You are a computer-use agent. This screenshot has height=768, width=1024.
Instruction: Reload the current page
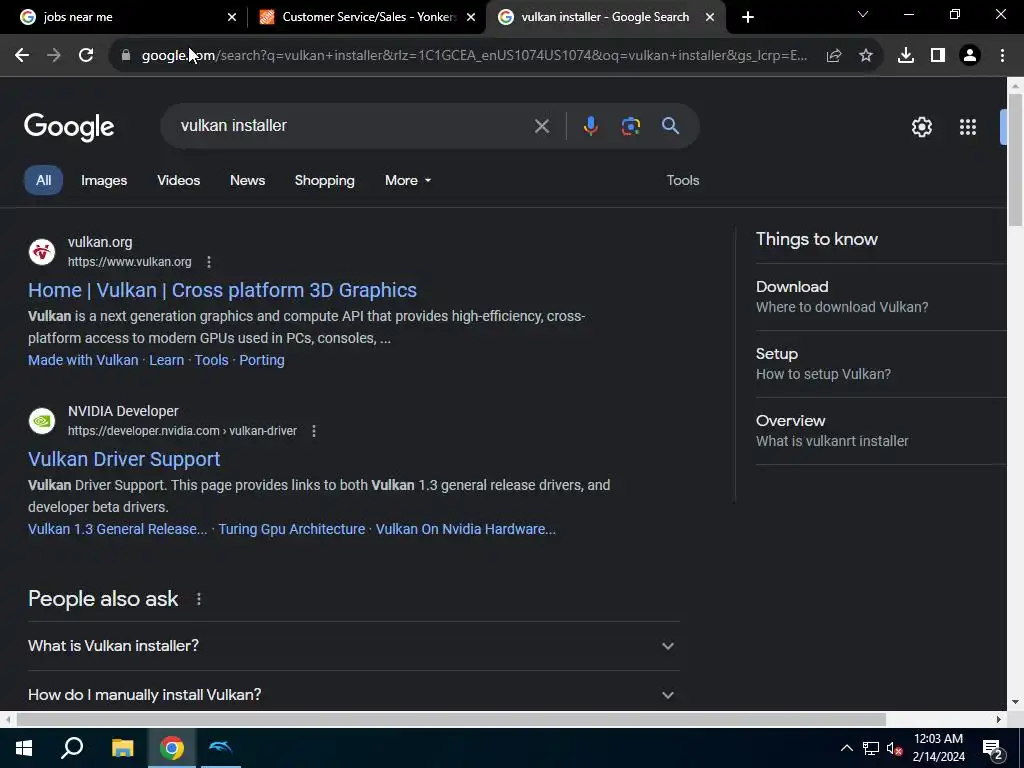[86, 56]
